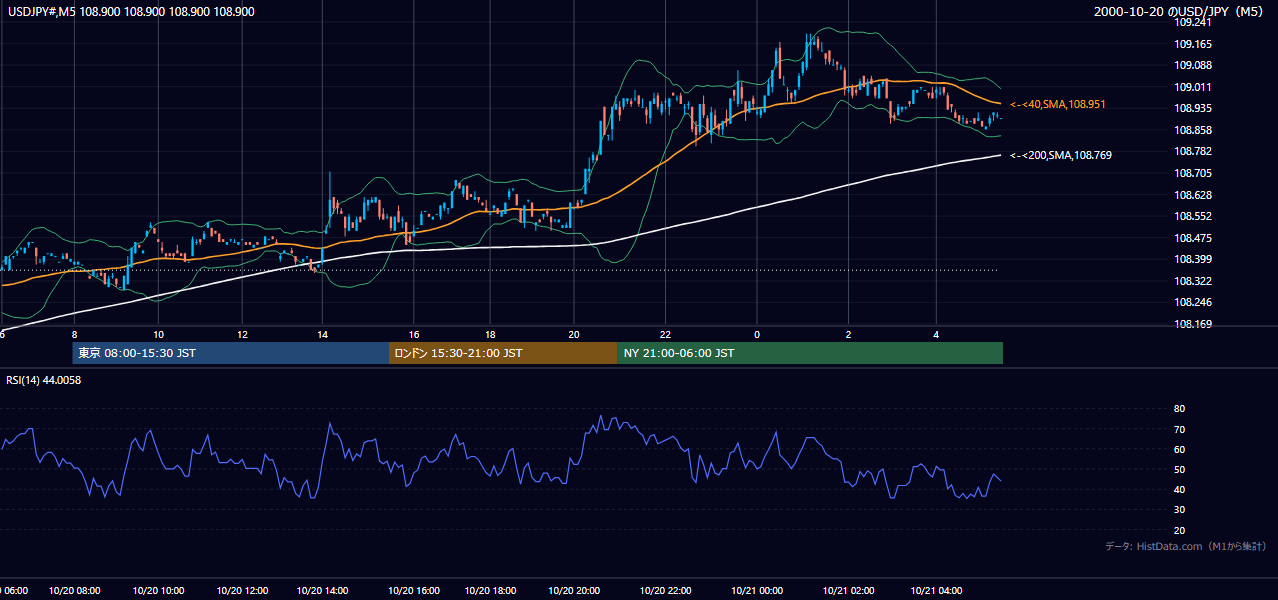The width and height of the screenshot is (1278, 600).
Task: Click the RSI axis level 40
Action: tap(1179, 489)
